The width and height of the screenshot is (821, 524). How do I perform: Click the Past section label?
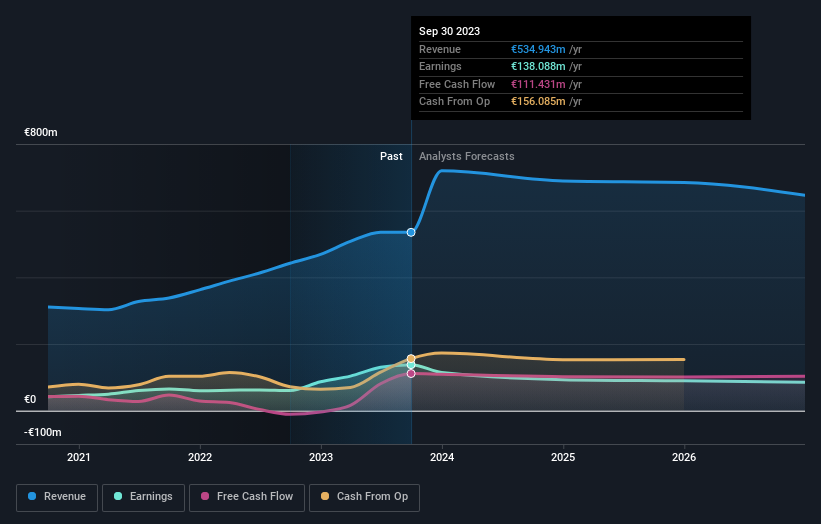(x=391, y=156)
